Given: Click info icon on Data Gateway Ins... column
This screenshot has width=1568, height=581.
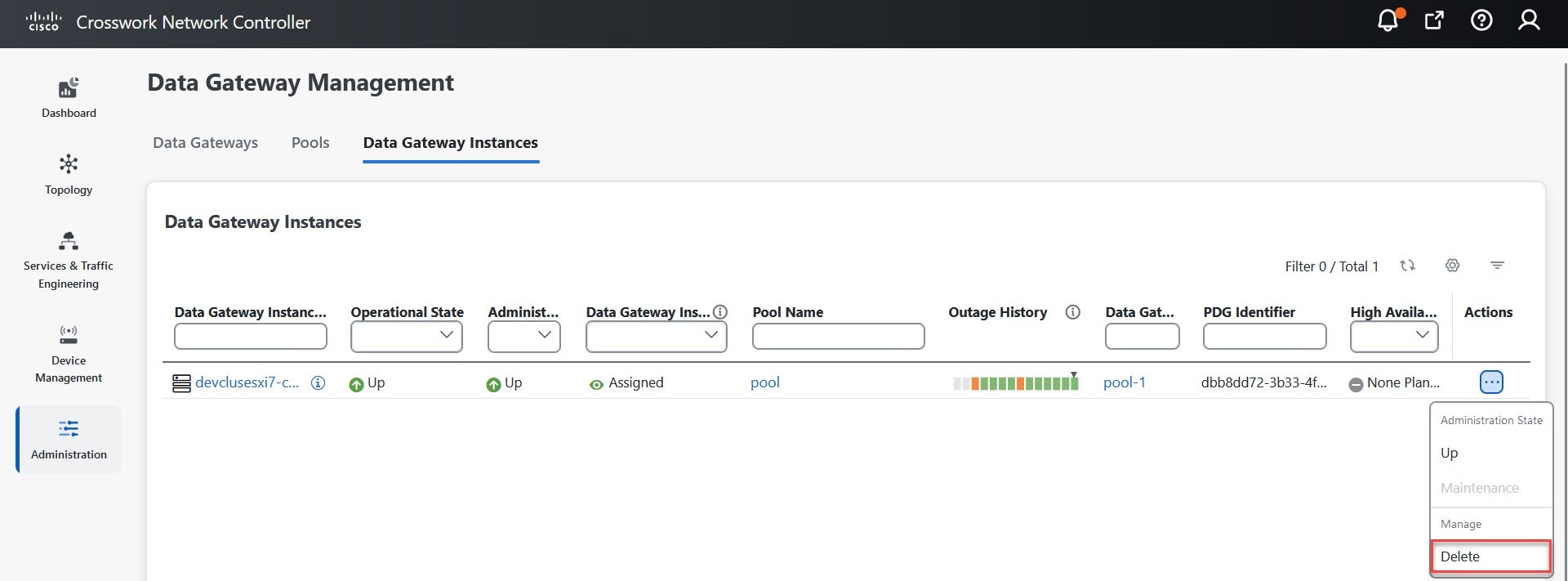Looking at the screenshot, I should 720,312.
